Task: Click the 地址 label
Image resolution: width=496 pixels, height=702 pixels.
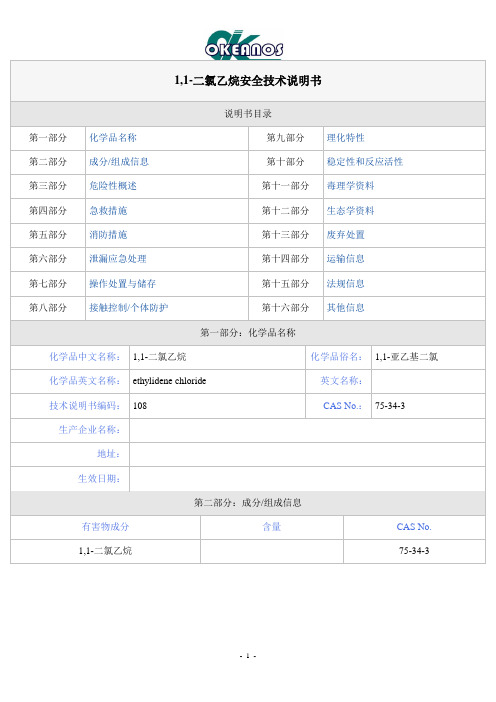Action: (109, 454)
